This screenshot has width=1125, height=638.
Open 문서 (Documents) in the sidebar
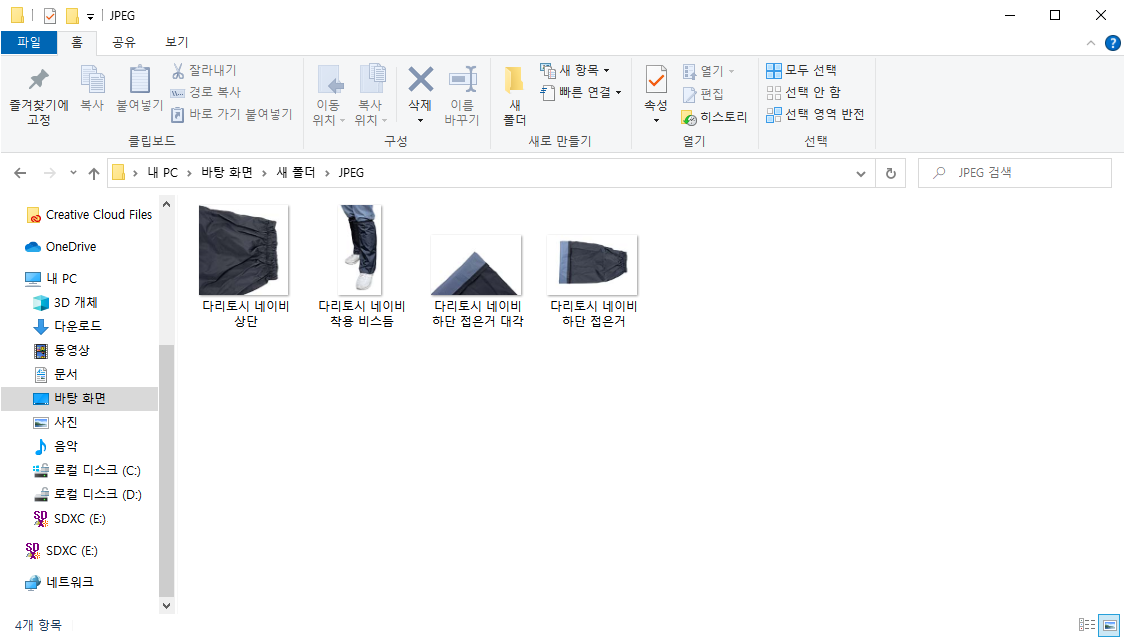56,374
